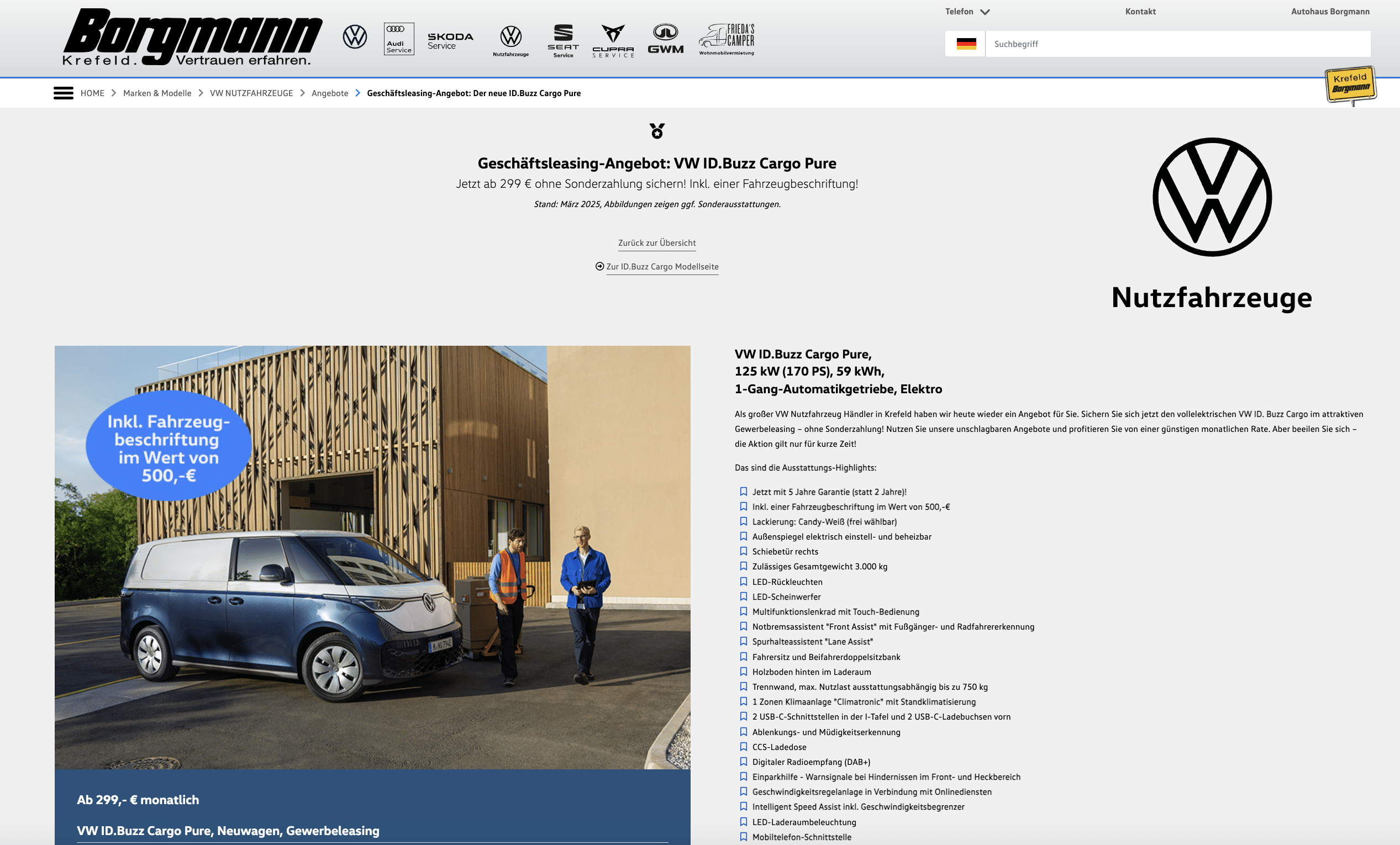Screen dimensions: 1400x845
Task: Click the Borgmann Krefeld logo
Action: (192, 38)
